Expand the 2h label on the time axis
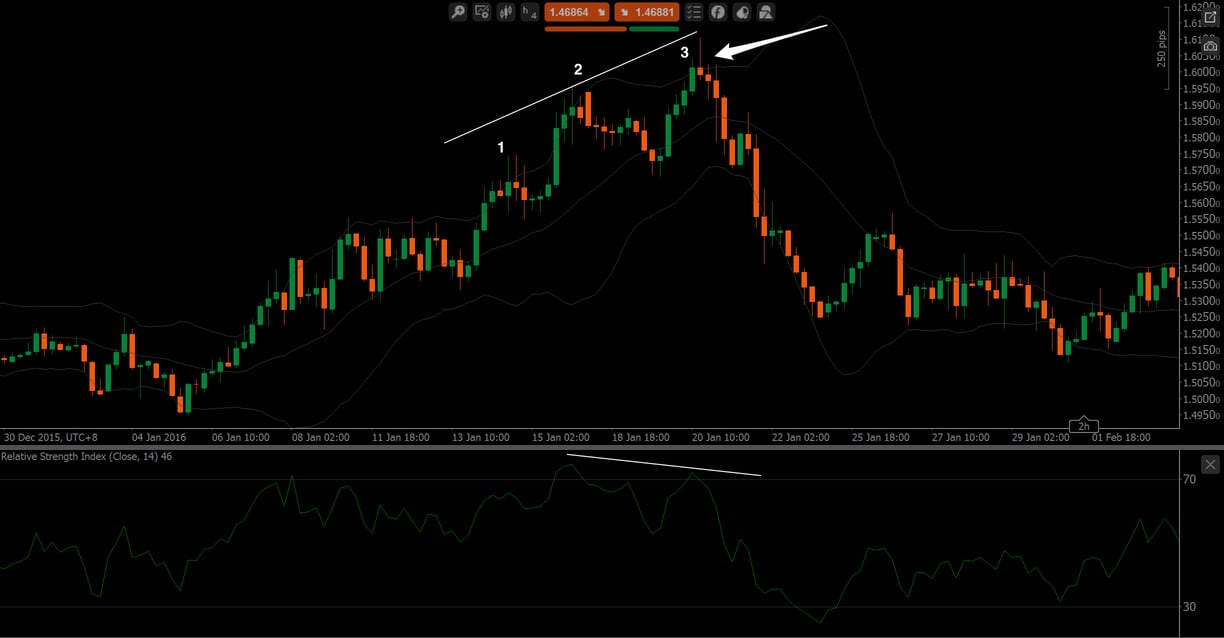Viewport: 1224px width, 638px height. pos(1083,424)
